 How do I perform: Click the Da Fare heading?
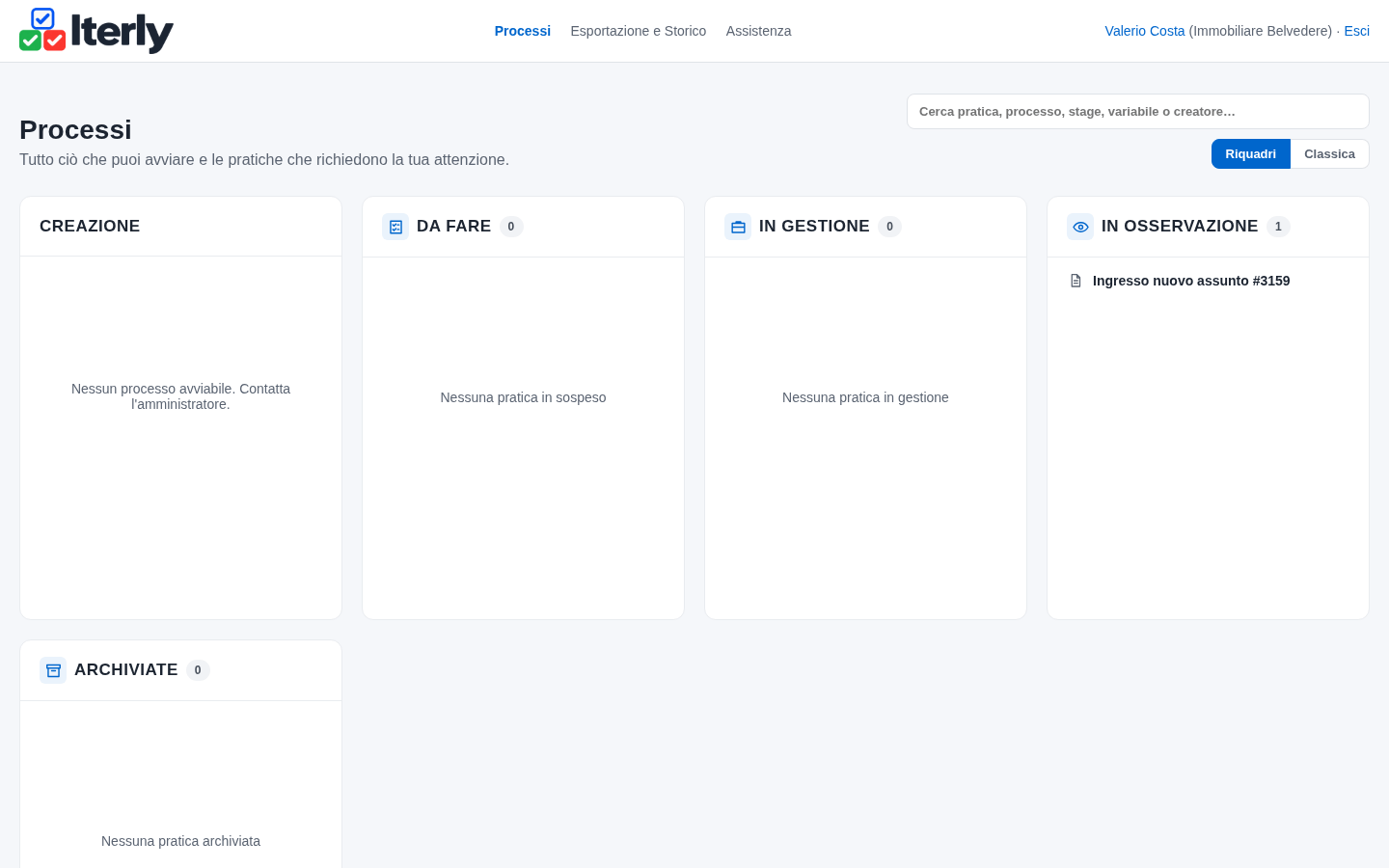point(453,226)
